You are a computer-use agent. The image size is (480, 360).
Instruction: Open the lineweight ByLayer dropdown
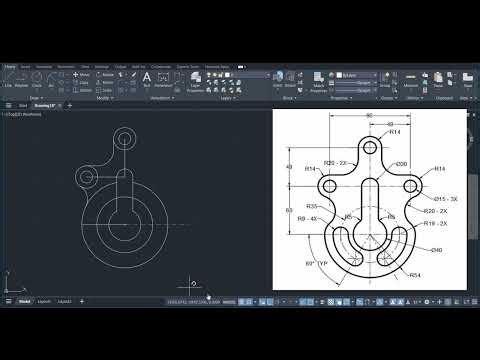coord(356,83)
